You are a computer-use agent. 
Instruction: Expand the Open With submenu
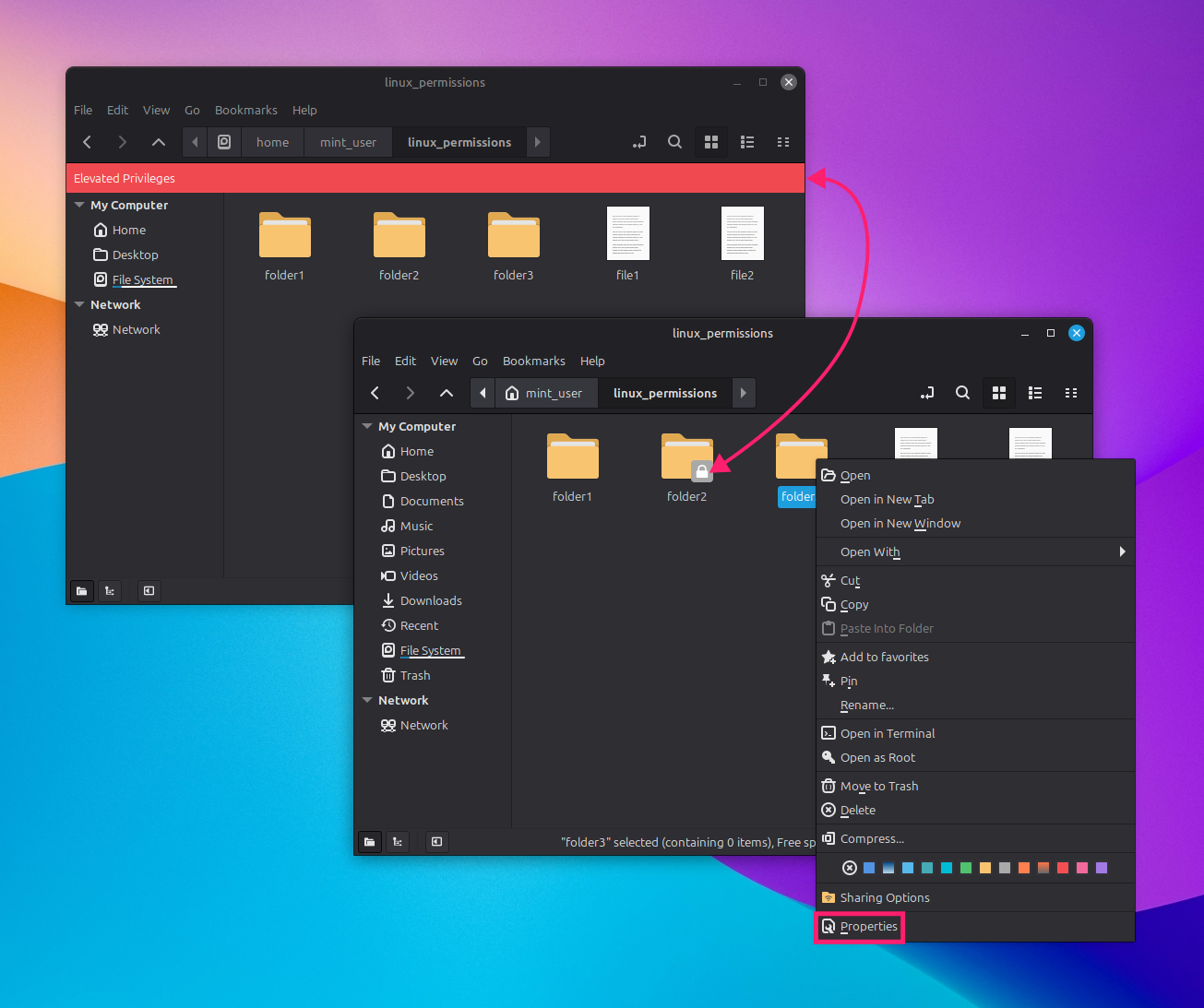point(975,551)
